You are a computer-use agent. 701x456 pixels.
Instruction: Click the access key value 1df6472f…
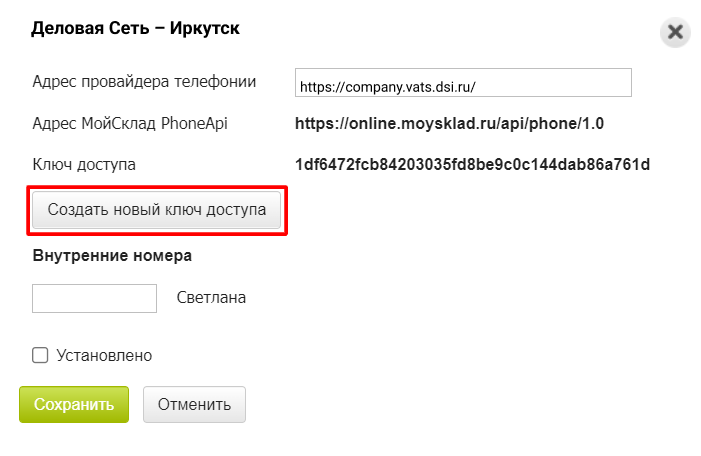tap(472, 165)
